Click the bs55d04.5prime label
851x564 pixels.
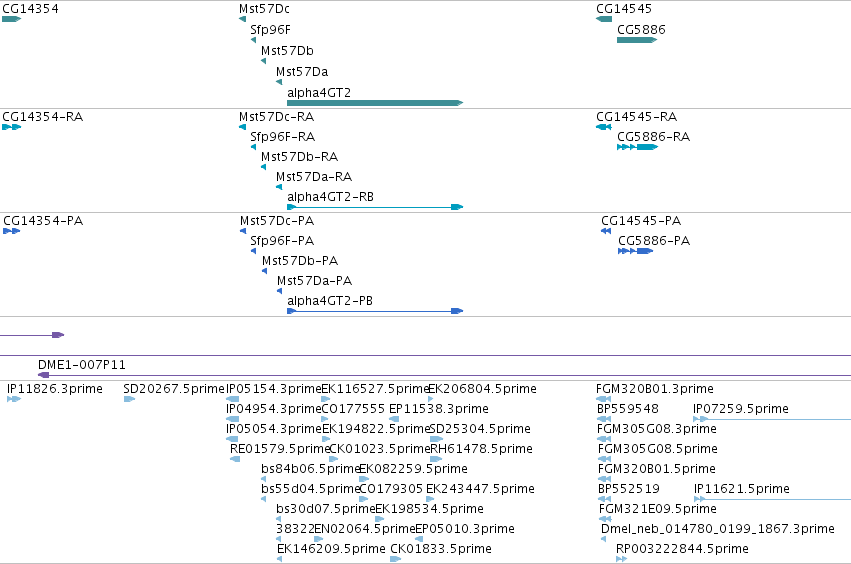pyautogui.click(x=311, y=489)
